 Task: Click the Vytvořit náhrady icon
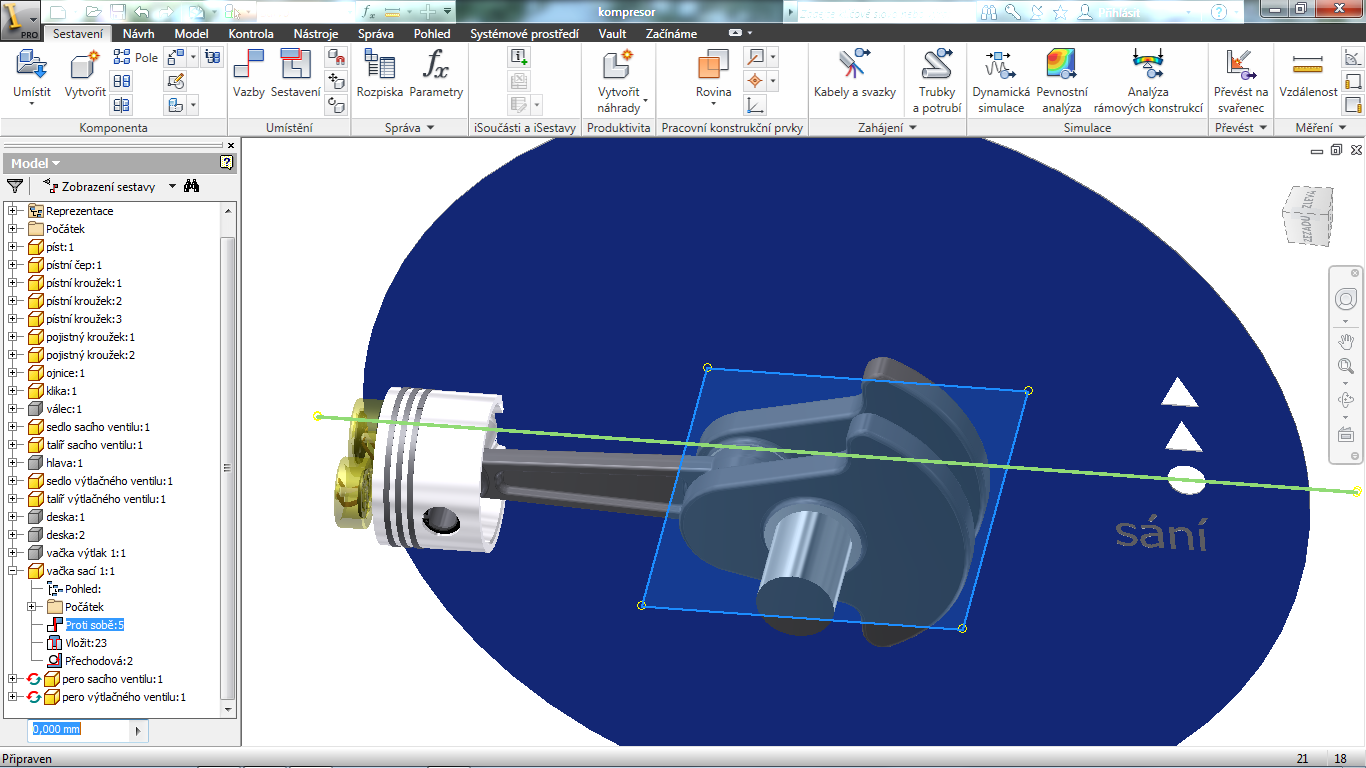(x=618, y=65)
